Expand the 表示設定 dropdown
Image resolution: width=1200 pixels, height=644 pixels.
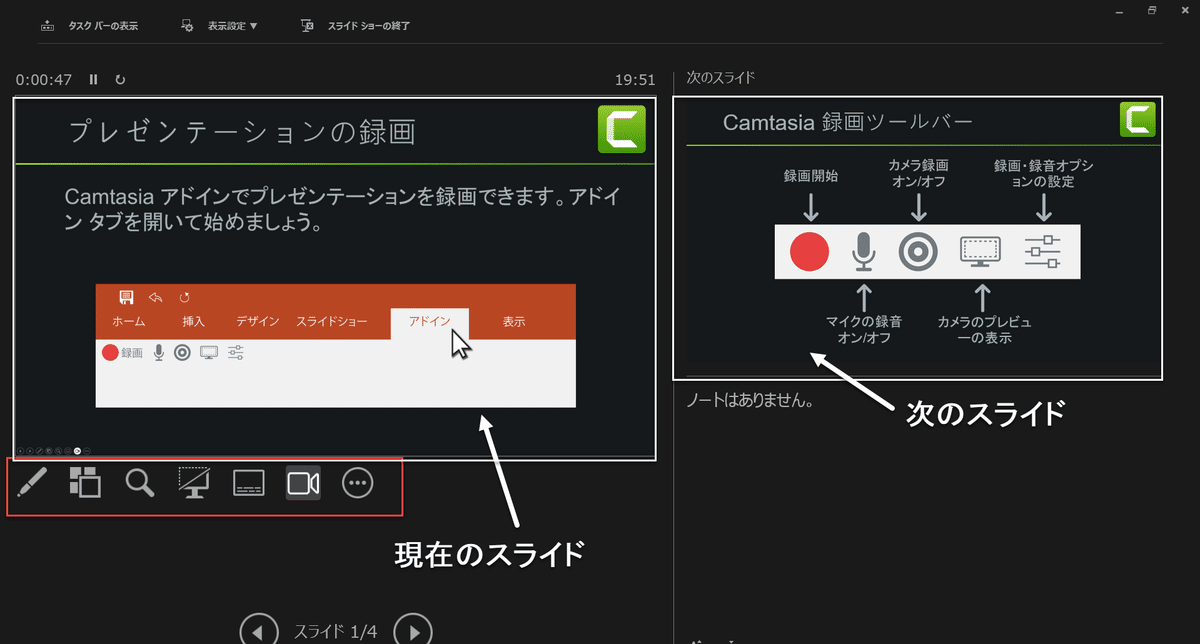(x=219, y=26)
